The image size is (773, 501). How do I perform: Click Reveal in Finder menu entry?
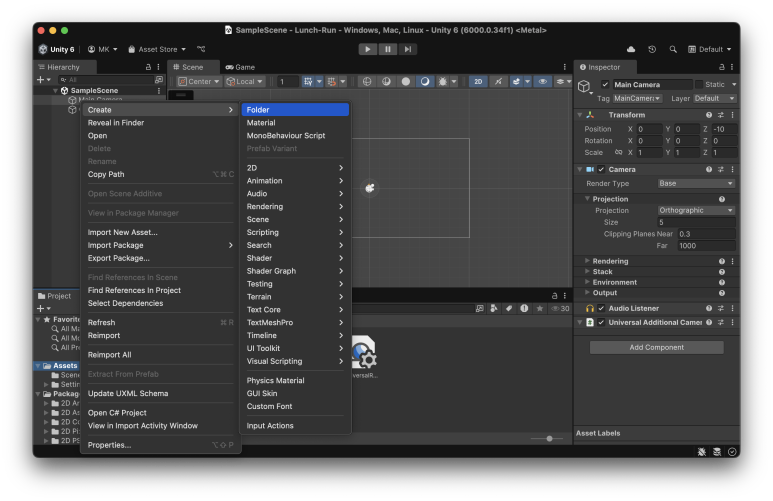point(160,123)
